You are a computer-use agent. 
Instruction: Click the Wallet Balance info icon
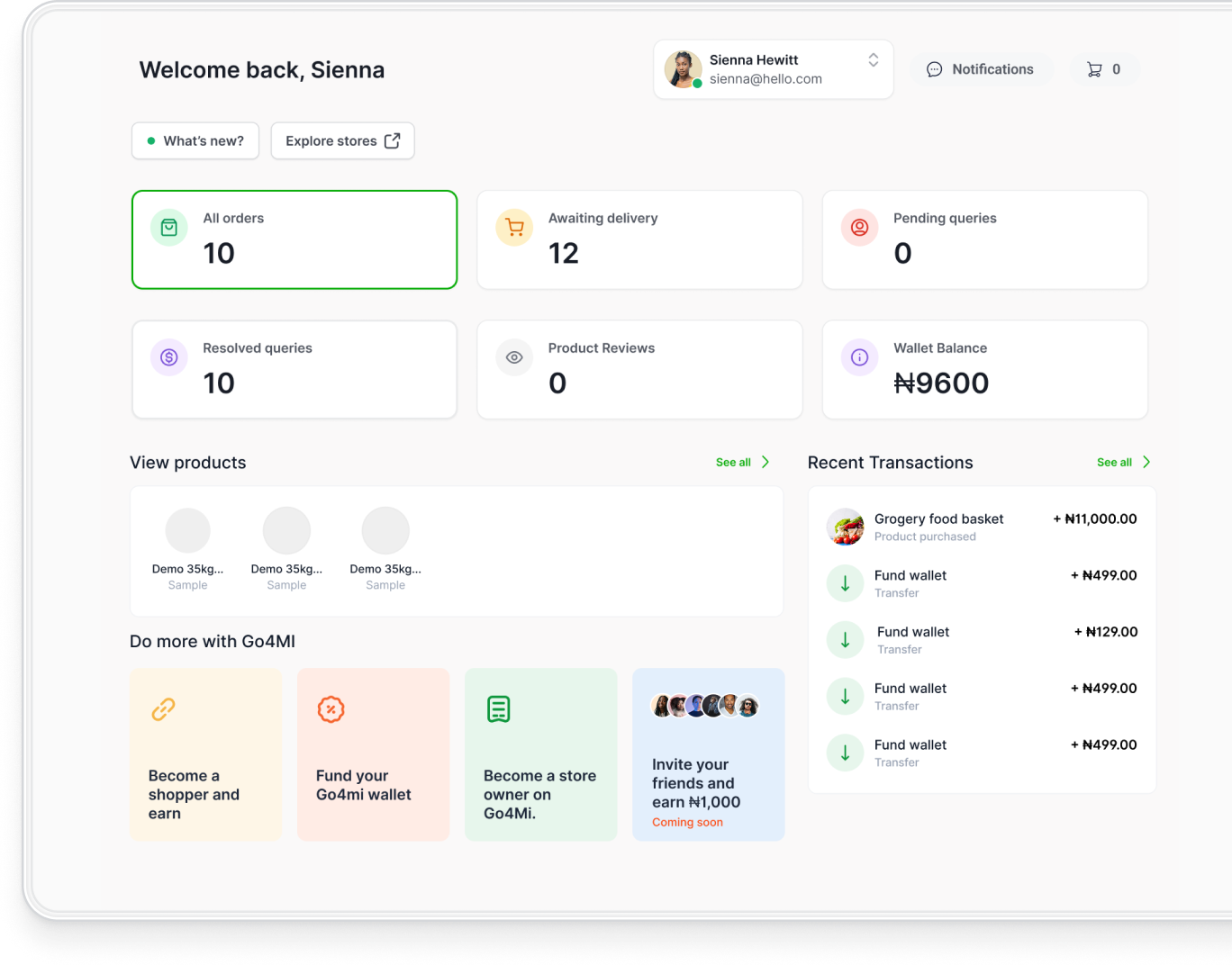[859, 357]
